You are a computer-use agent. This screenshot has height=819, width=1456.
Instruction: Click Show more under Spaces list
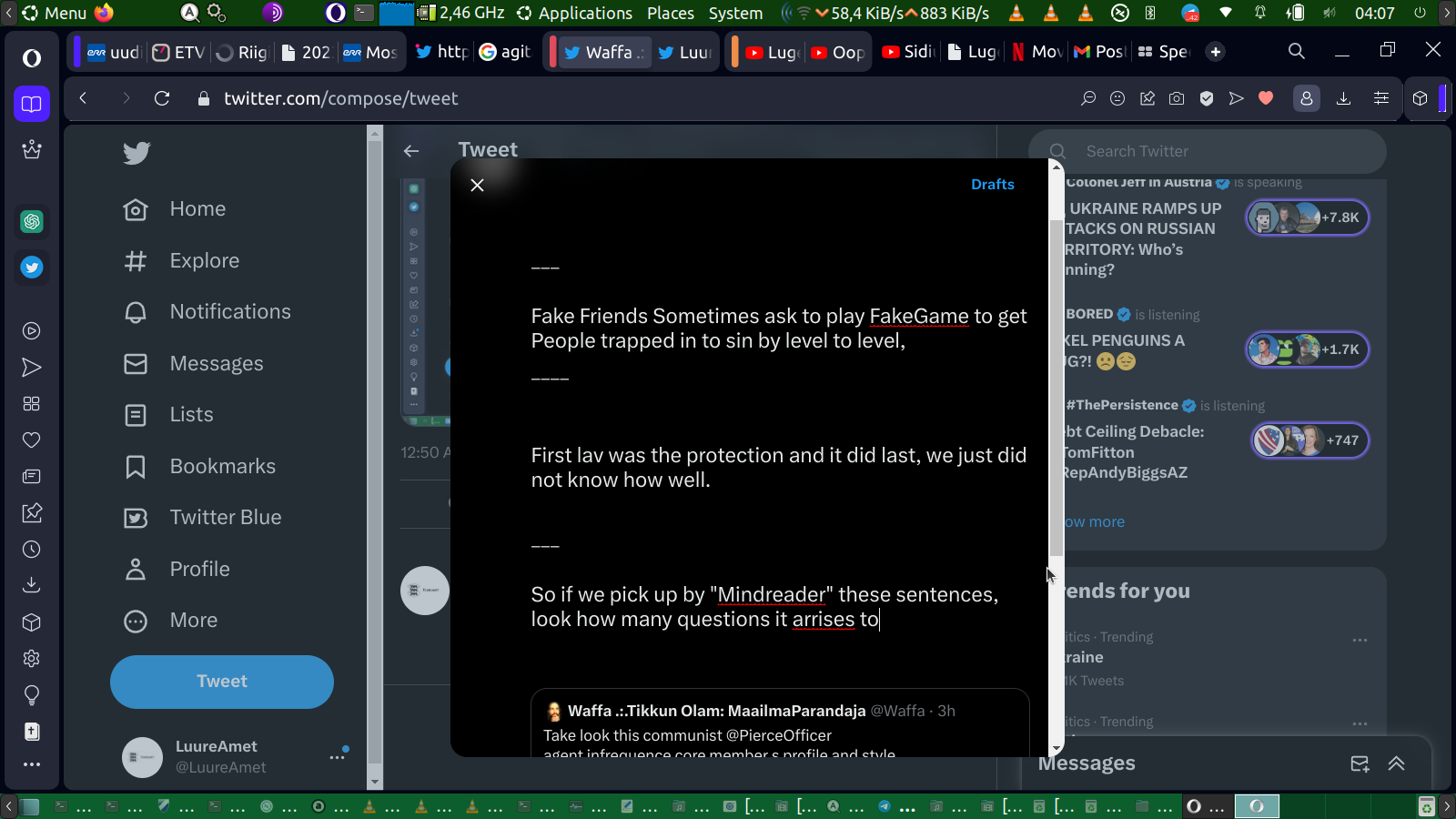[1095, 521]
